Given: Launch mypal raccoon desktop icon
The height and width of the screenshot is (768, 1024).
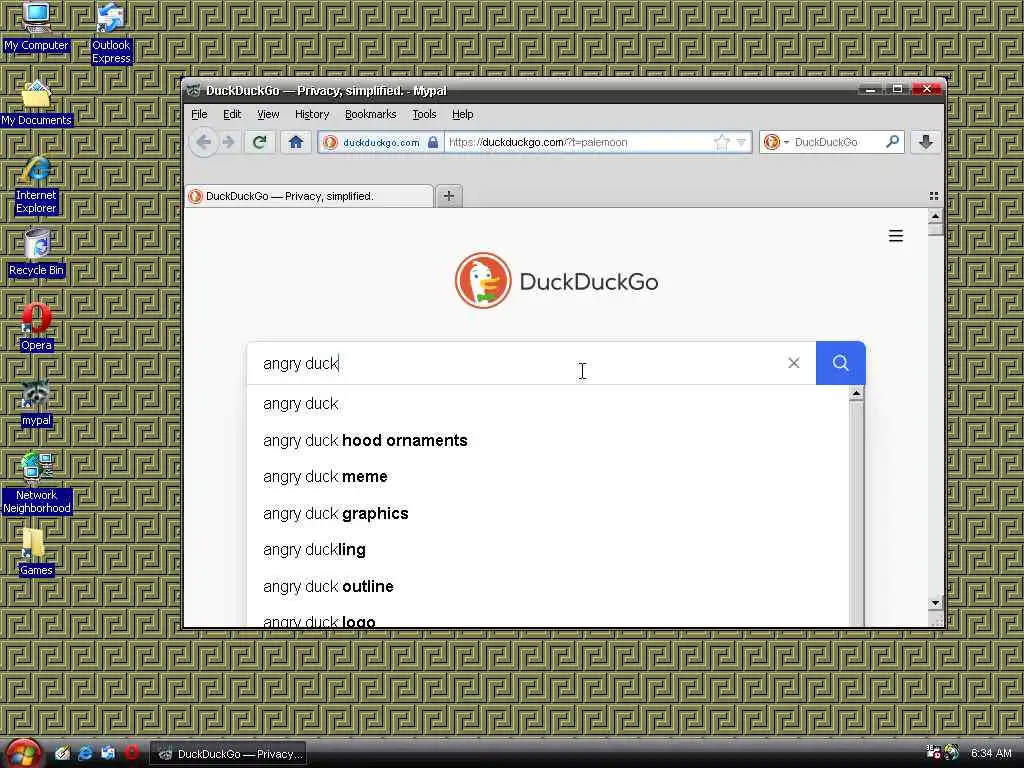Looking at the screenshot, I should 36,403.
